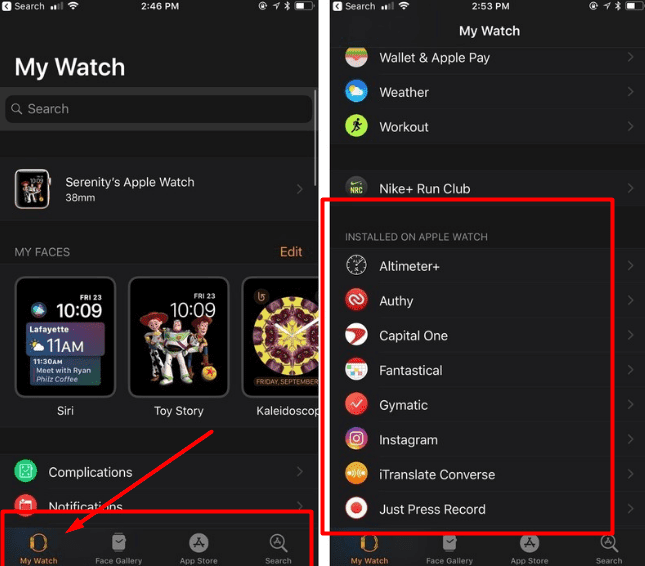This screenshot has width=645, height=566.
Task: Tap the Fantastical app icon
Action: click(356, 369)
